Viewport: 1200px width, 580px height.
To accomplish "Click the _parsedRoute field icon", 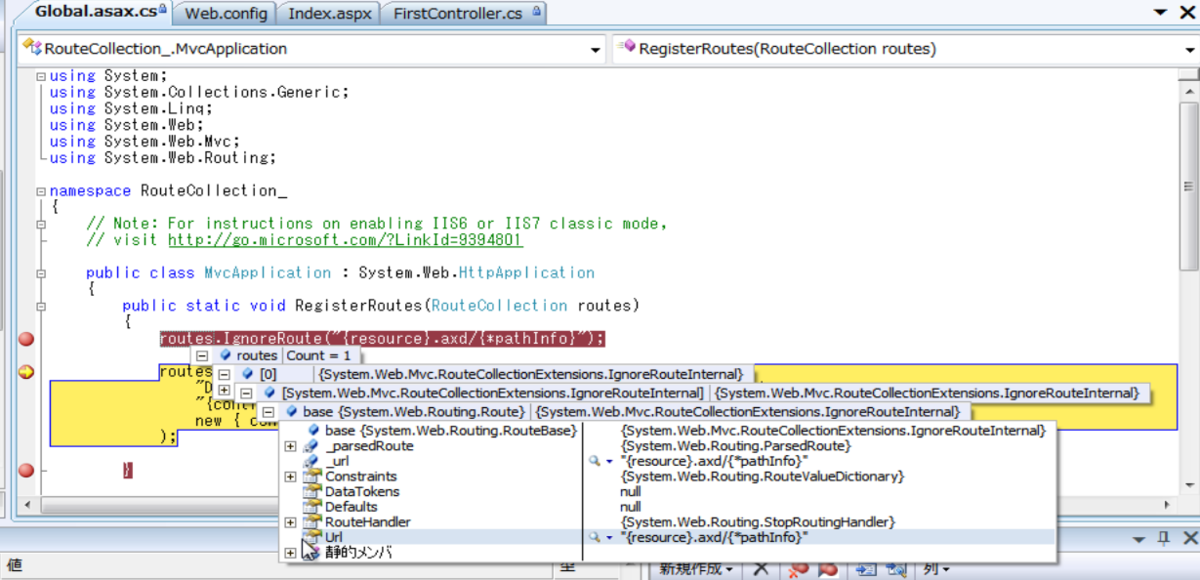I will (x=311, y=446).
